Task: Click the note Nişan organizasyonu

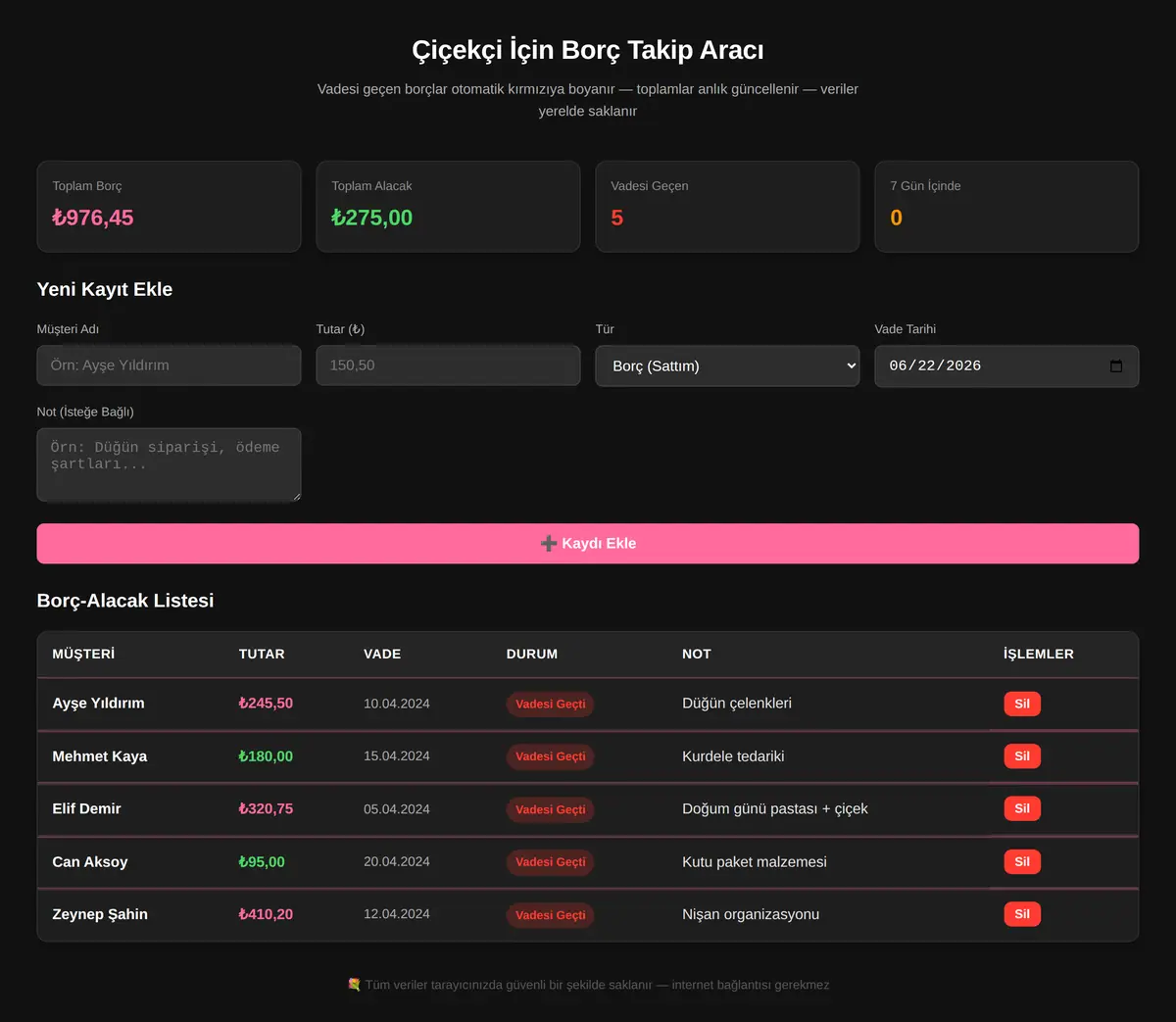Action: coord(751,914)
